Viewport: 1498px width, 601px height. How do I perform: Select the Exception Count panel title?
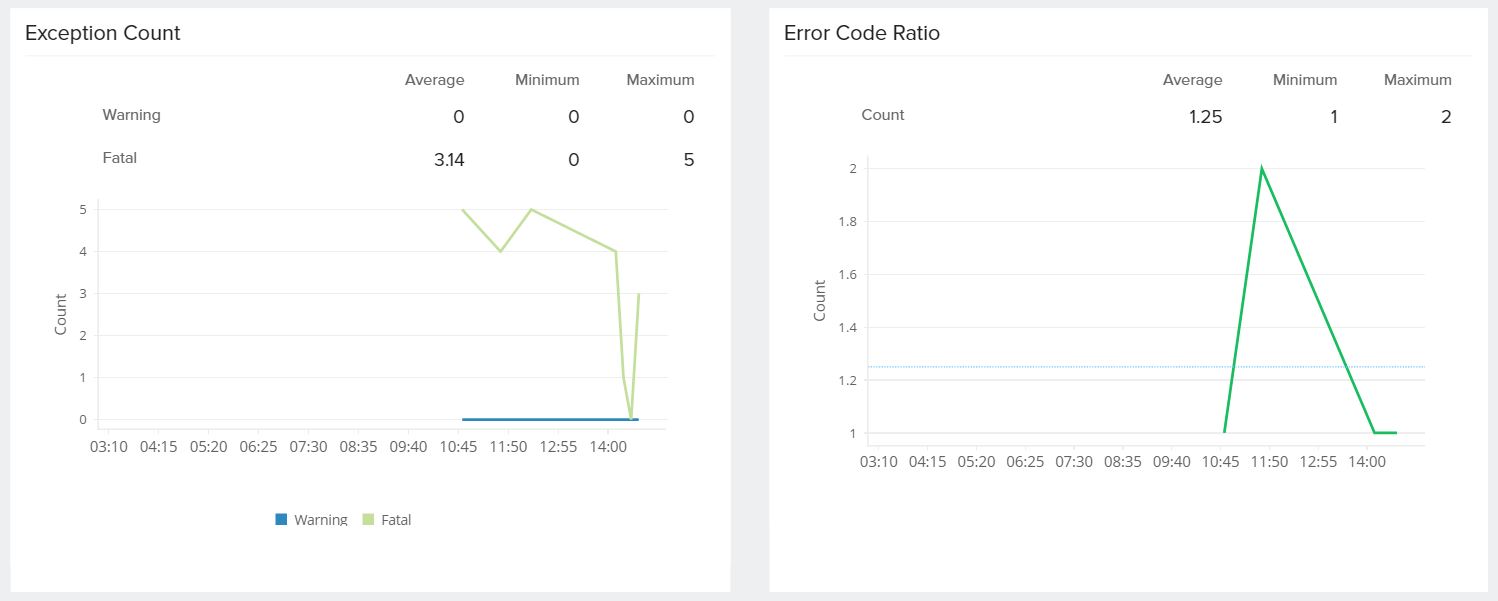pyautogui.click(x=102, y=33)
